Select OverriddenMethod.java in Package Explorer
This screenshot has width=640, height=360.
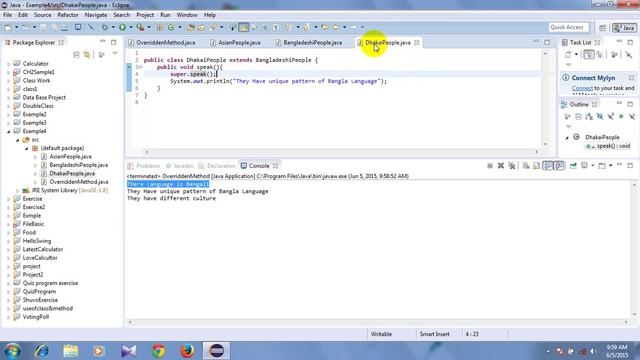coord(79,182)
